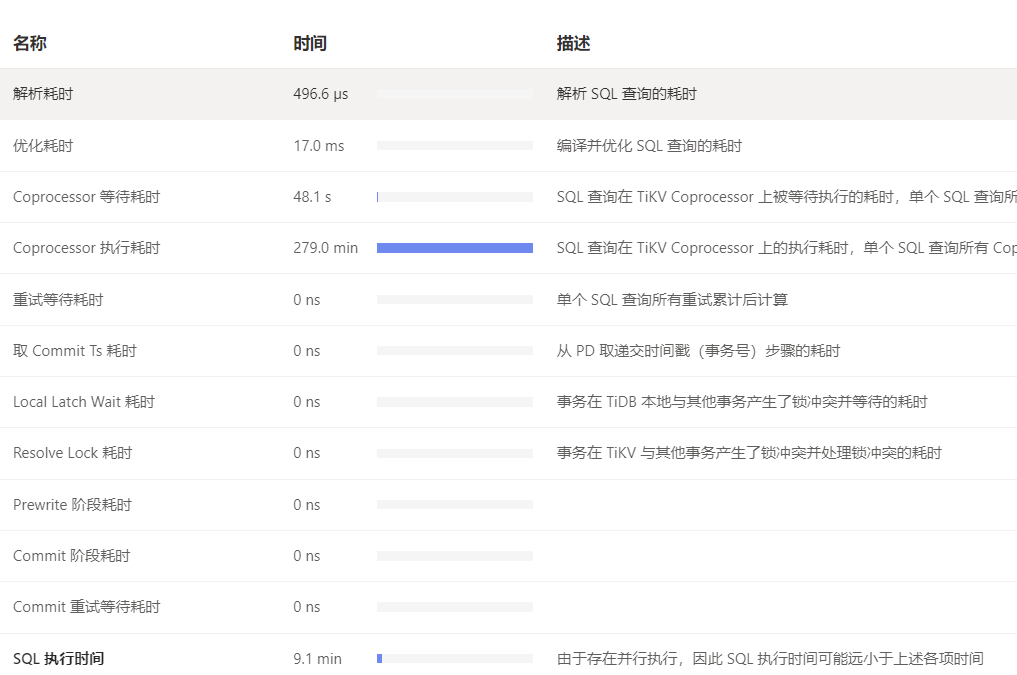Click the Commit 重试等待耗时 label

[x=86, y=607]
